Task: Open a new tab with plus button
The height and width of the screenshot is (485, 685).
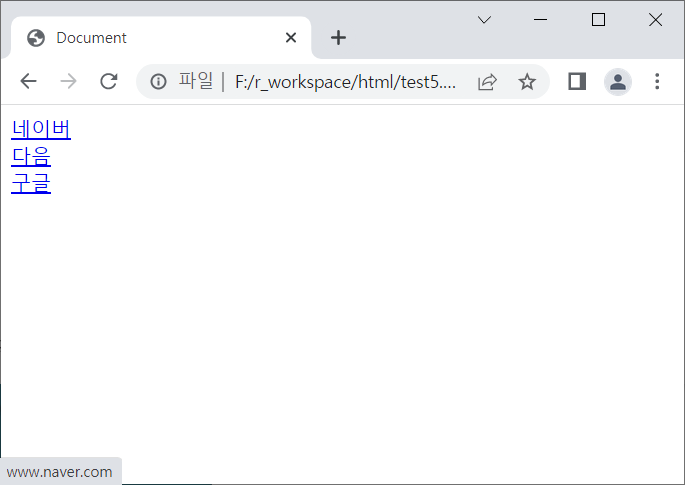Action: [x=338, y=38]
